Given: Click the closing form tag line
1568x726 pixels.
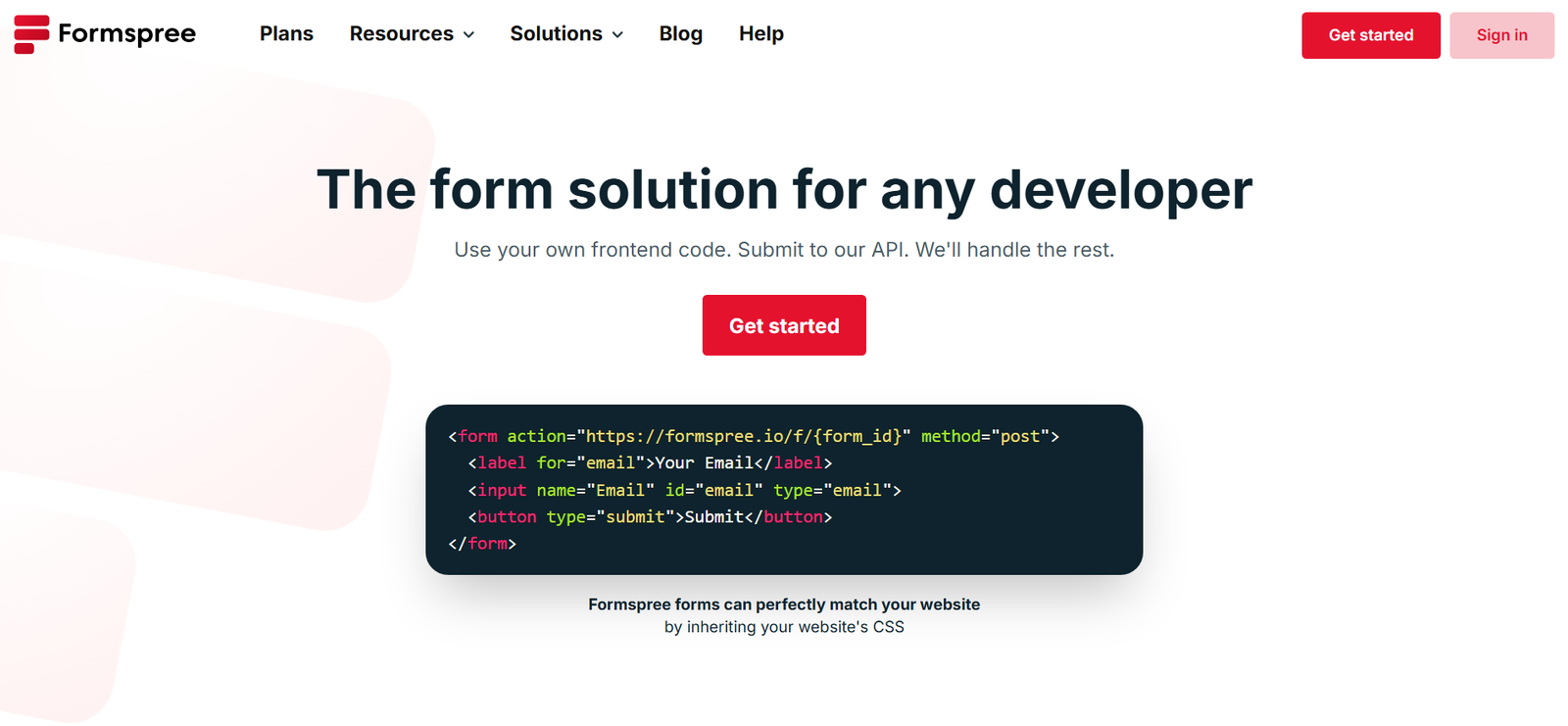Looking at the screenshot, I should pyautogui.click(x=482, y=543).
